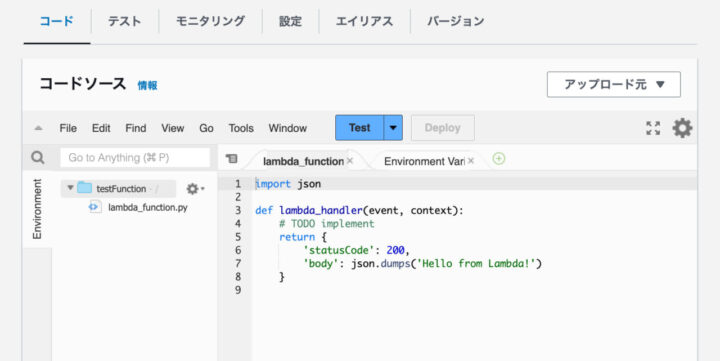Click the lambda_function.py file icon
The width and height of the screenshot is (720, 361).
pos(95,208)
